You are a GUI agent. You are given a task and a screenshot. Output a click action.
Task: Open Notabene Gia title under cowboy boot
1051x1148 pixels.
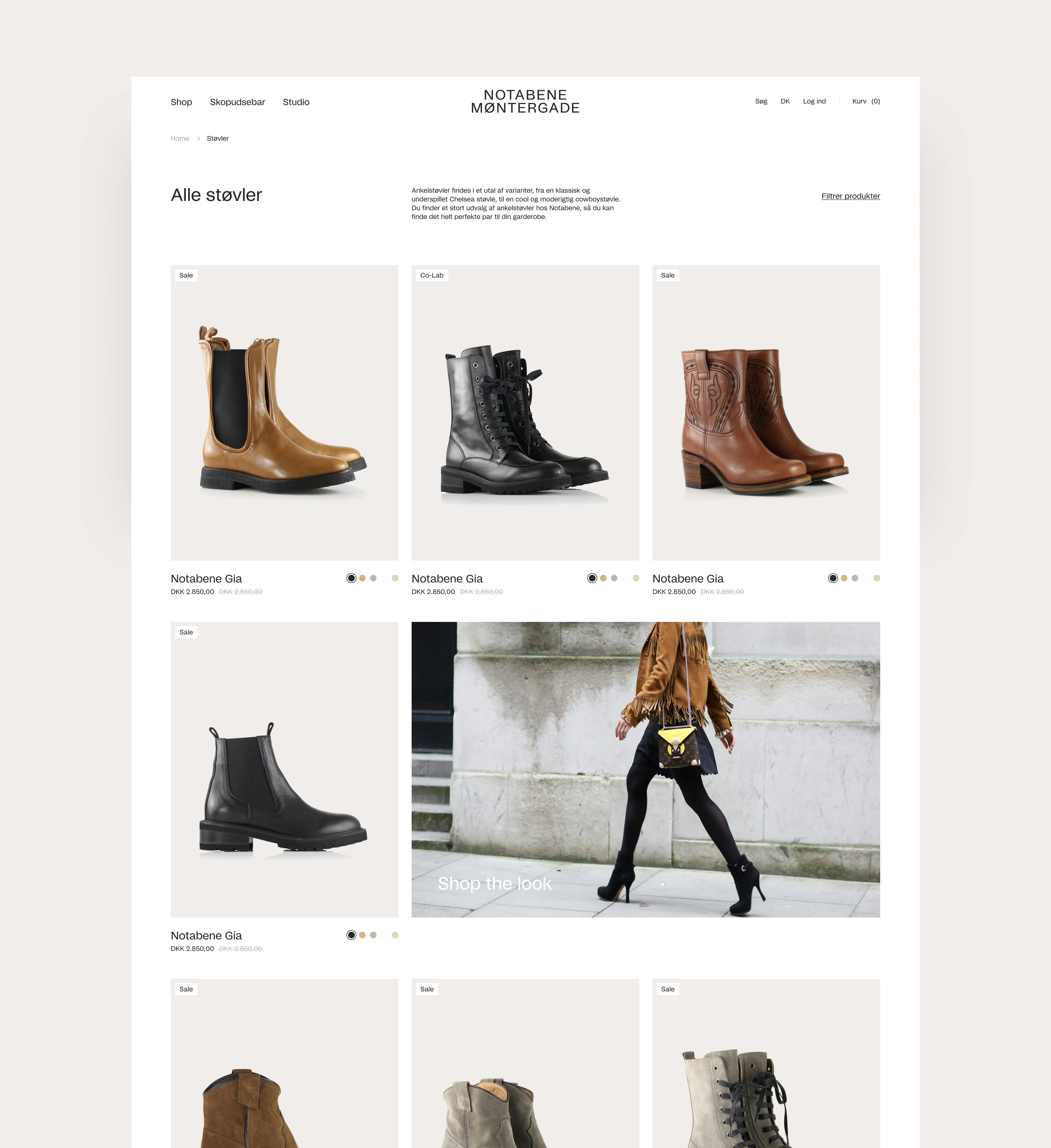tap(688, 579)
